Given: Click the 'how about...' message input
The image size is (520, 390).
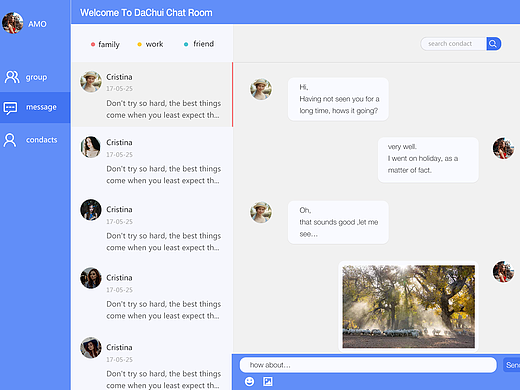Looking at the screenshot, I should pos(368,365).
